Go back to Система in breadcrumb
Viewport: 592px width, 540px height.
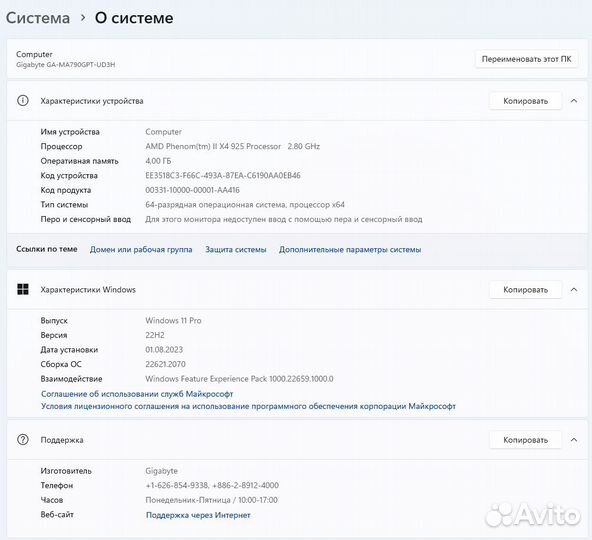[38, 18]
